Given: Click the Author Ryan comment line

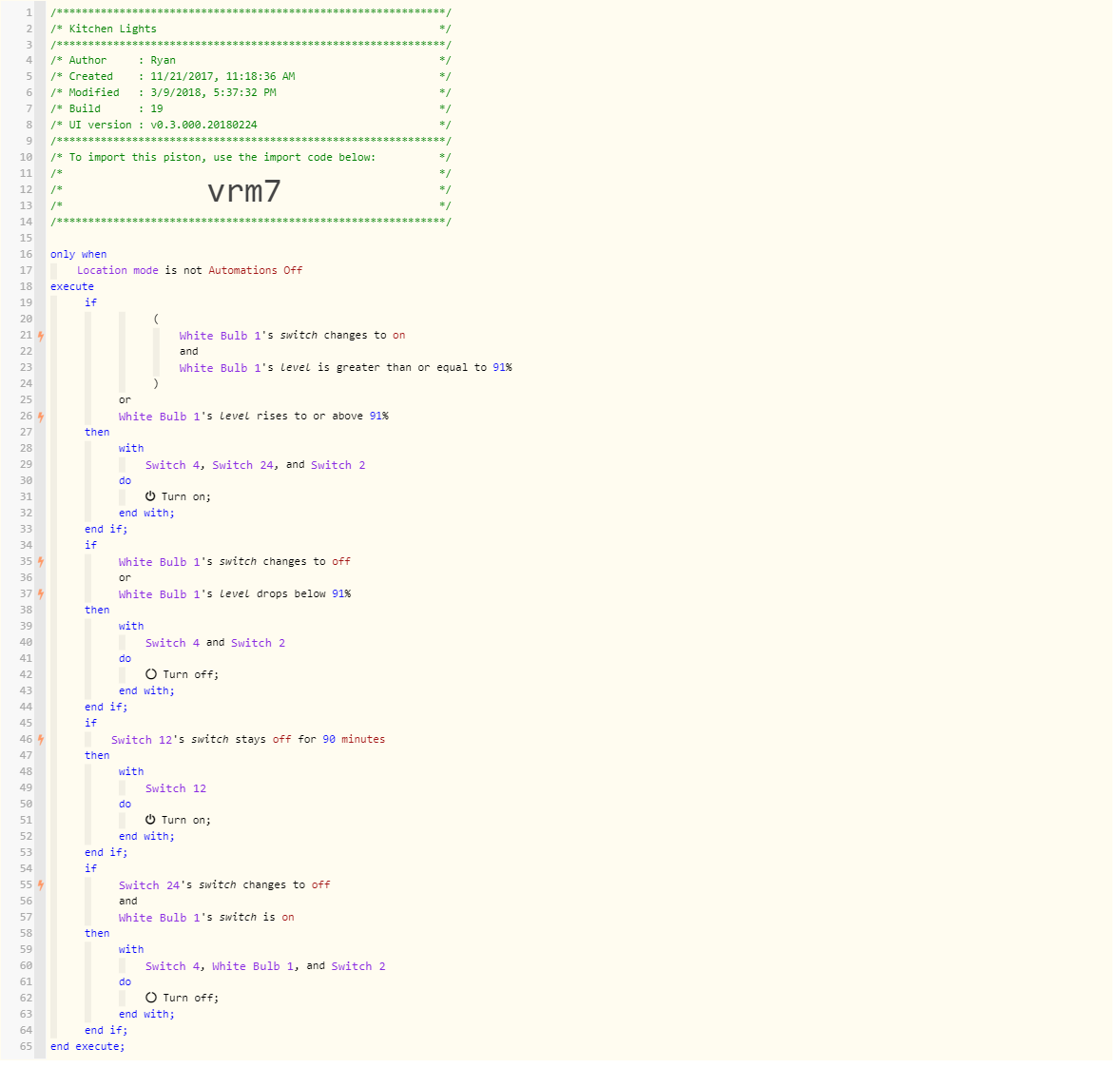Looking at the screenshot, I should pyautogui.click(x=251, y=61).
